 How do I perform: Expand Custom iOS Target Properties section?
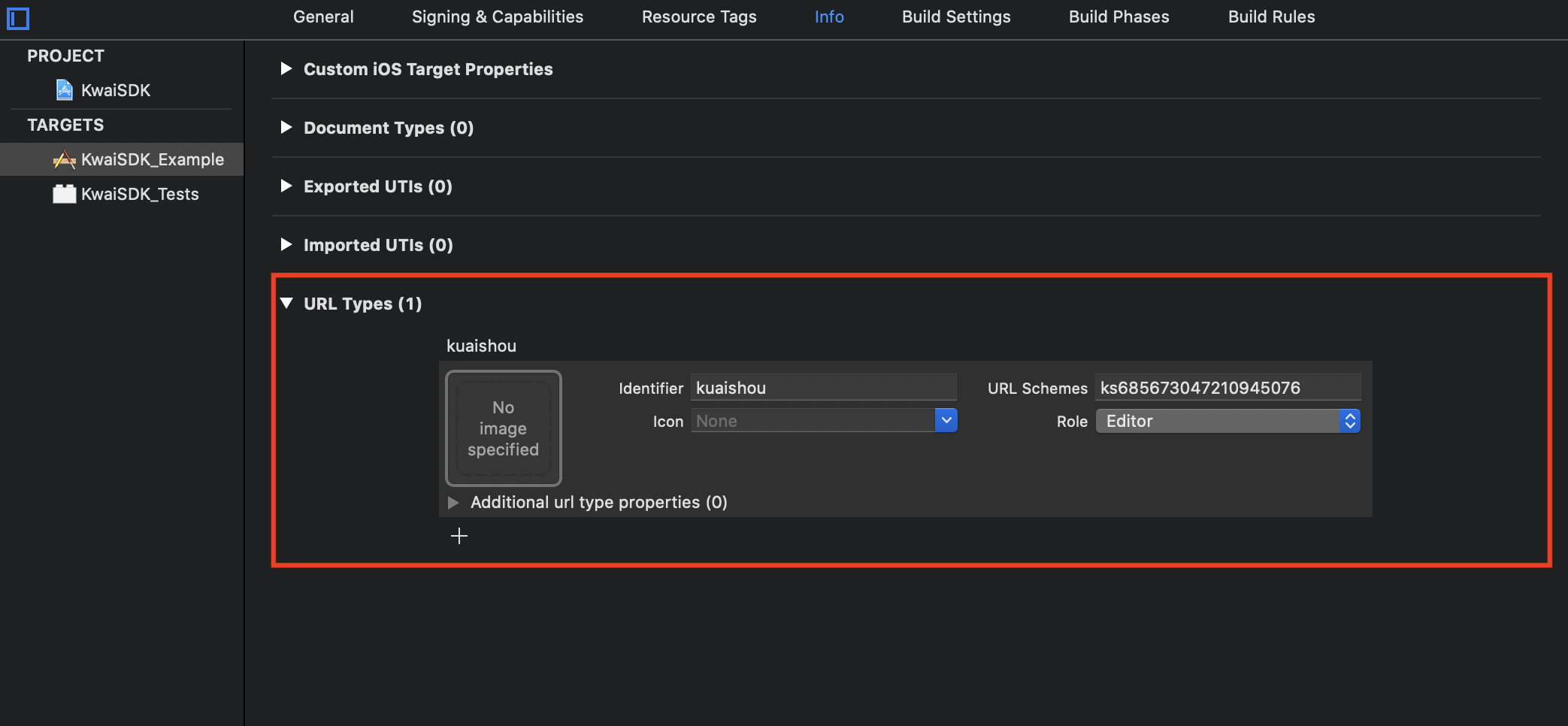286,69
